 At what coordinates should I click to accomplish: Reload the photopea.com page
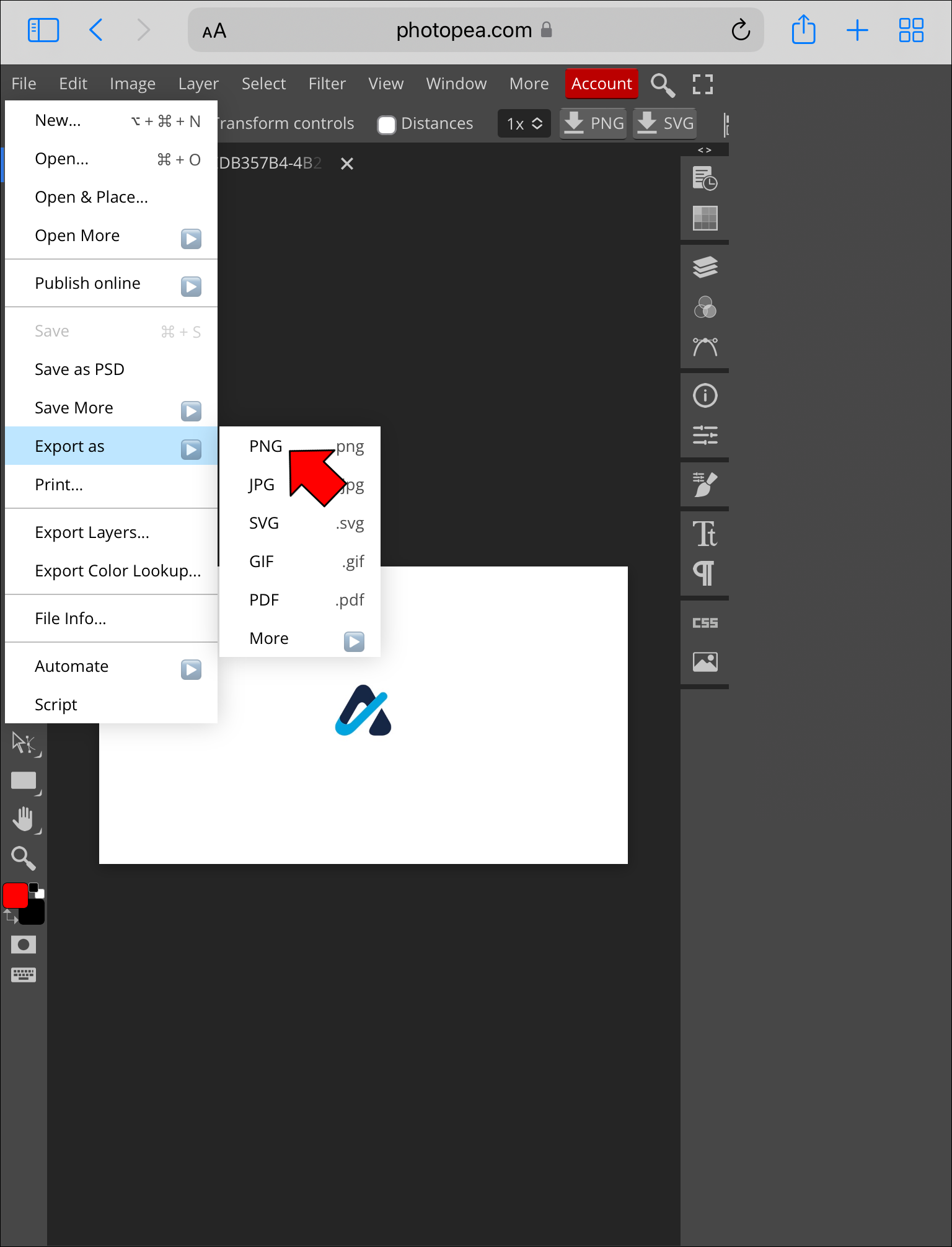[741, 30]
